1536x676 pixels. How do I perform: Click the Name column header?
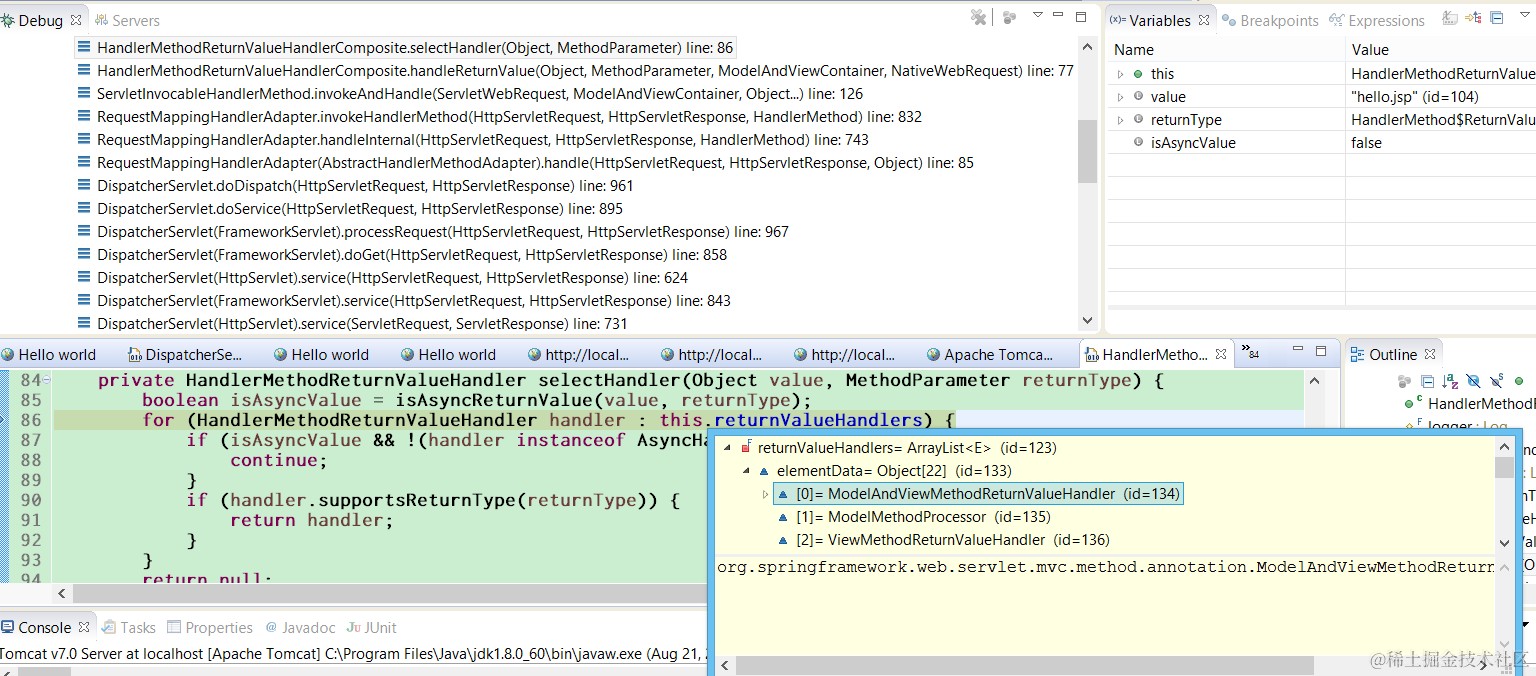[x=1226, y=49]
